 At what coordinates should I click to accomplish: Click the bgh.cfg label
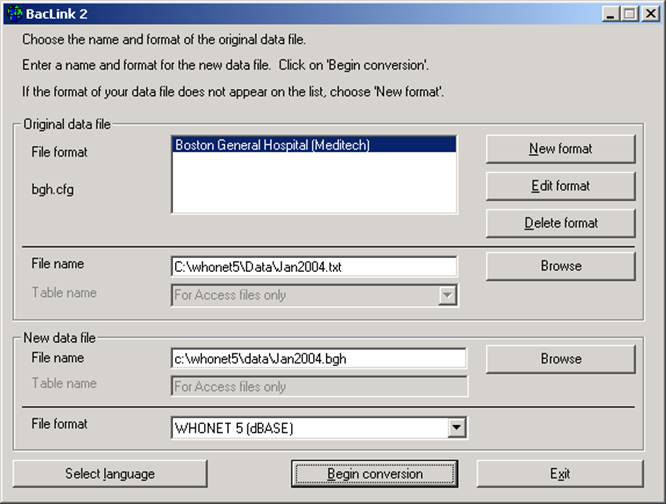coord(53,189)
